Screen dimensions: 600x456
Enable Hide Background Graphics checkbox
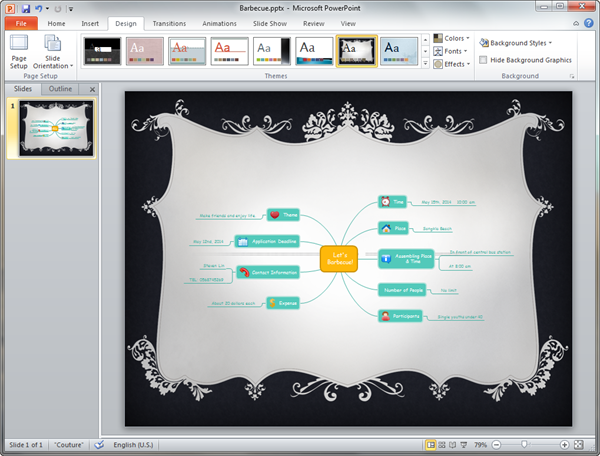point(484,60)
